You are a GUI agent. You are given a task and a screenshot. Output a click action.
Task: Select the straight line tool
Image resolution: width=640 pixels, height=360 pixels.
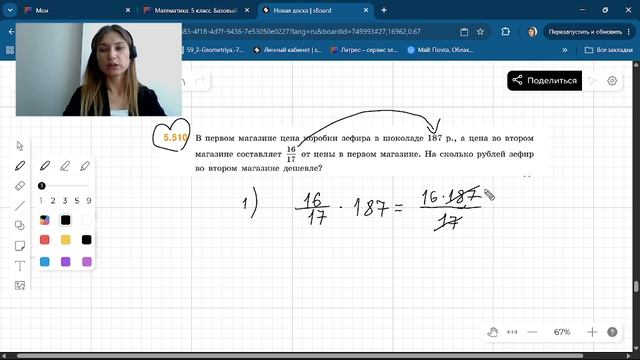[20, 206]
